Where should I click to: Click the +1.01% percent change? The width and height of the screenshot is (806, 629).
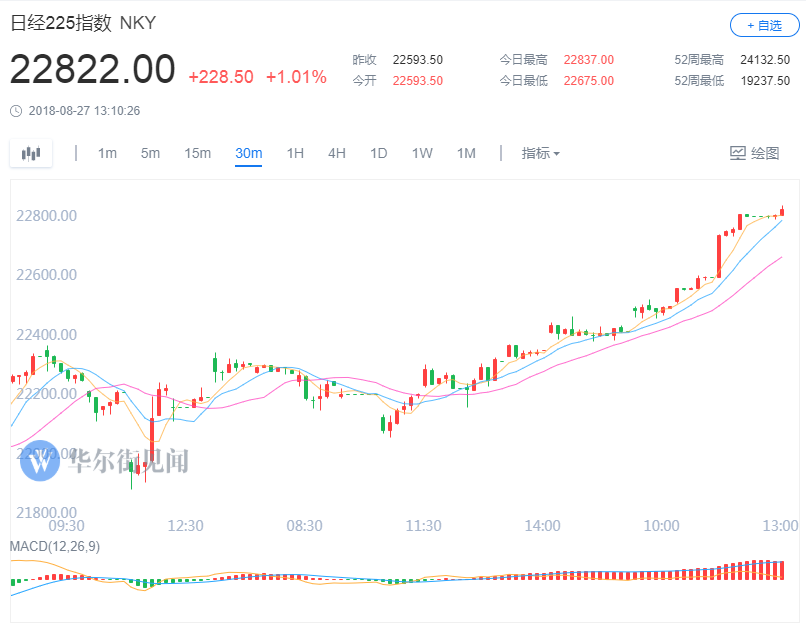(296, 77)
